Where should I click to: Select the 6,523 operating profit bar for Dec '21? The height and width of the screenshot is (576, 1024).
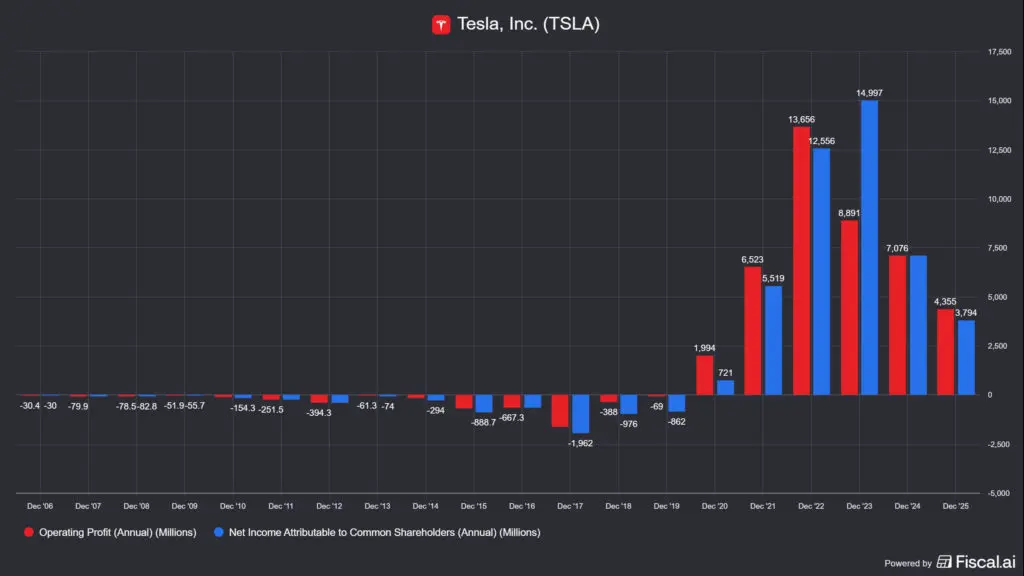752,330
